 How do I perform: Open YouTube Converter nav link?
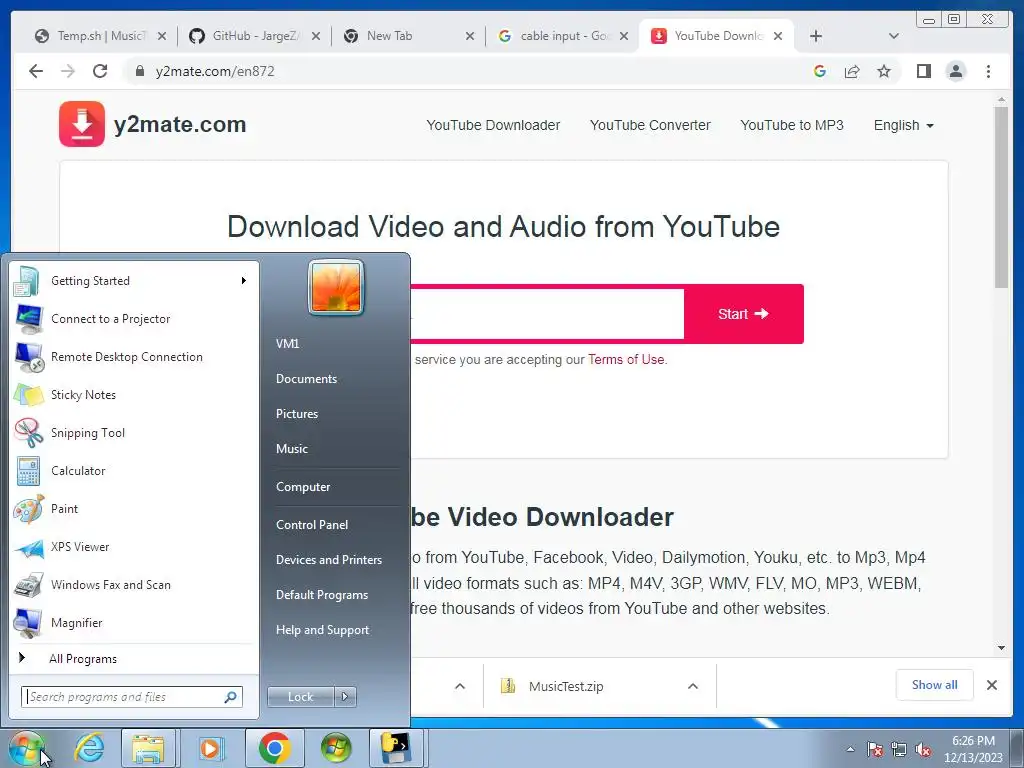(650, 125)
